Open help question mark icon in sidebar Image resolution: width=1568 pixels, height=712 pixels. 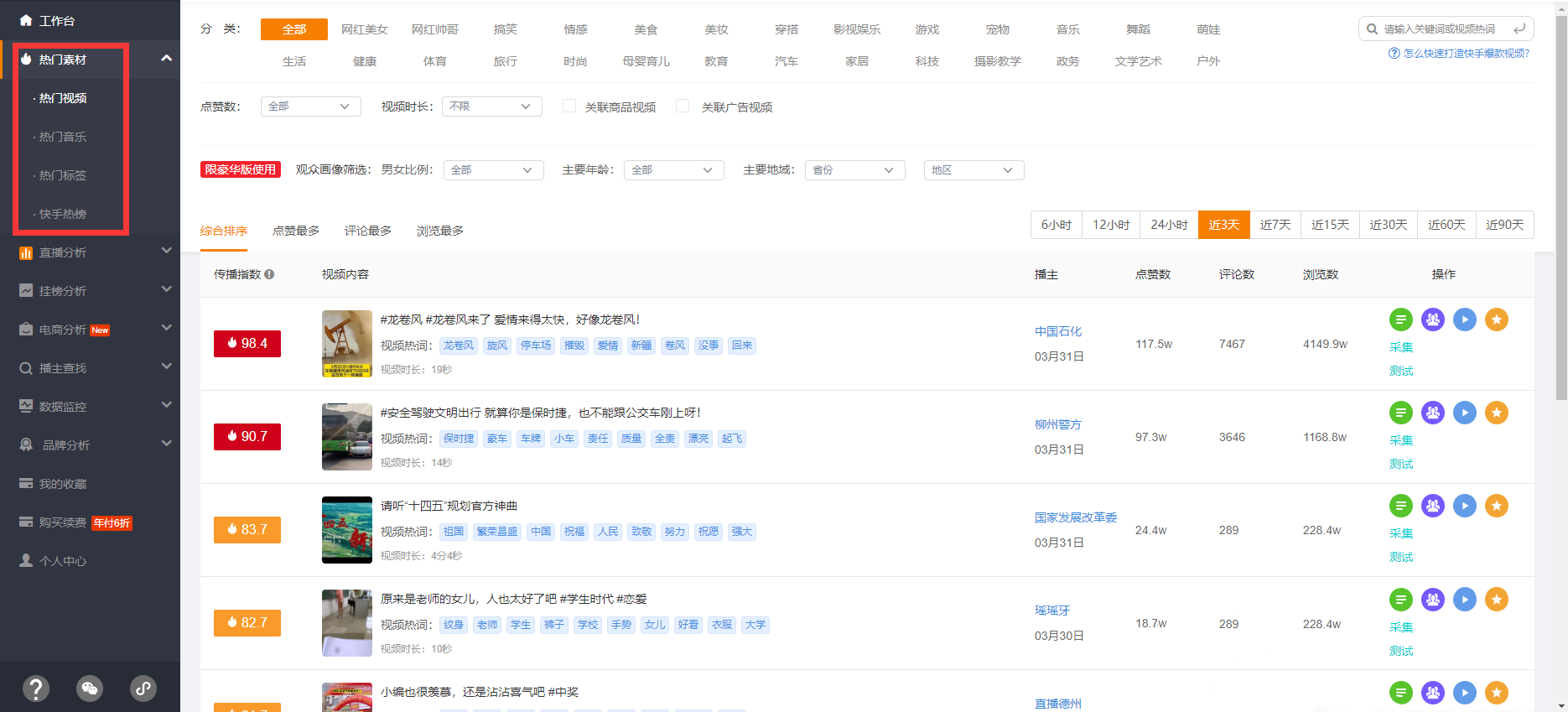tap(36, 689)
